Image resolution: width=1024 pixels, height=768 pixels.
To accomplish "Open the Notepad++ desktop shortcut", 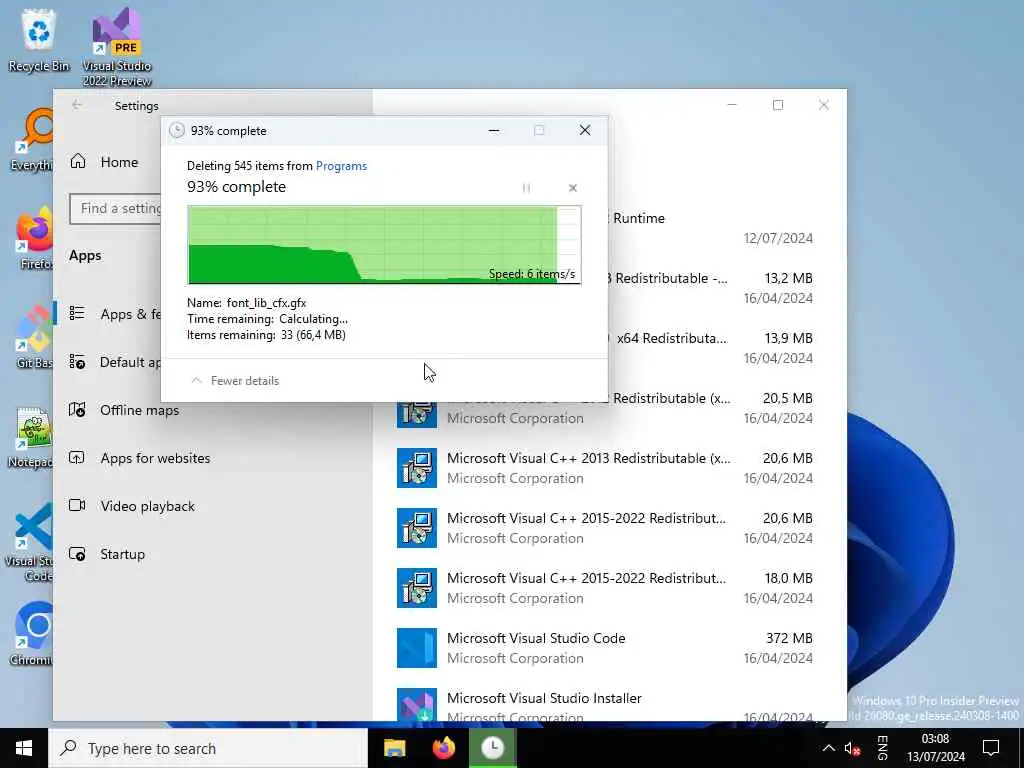I will (x=31, y=437).
